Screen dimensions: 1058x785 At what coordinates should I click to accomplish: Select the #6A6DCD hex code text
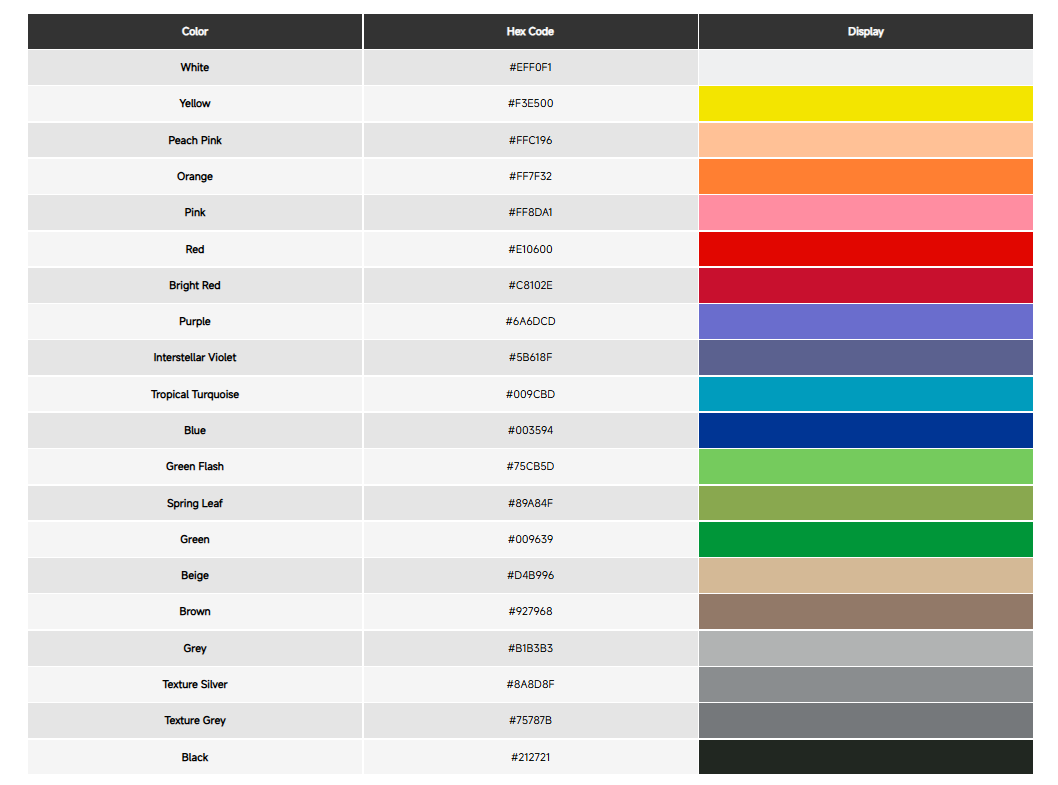click(530, 322)
